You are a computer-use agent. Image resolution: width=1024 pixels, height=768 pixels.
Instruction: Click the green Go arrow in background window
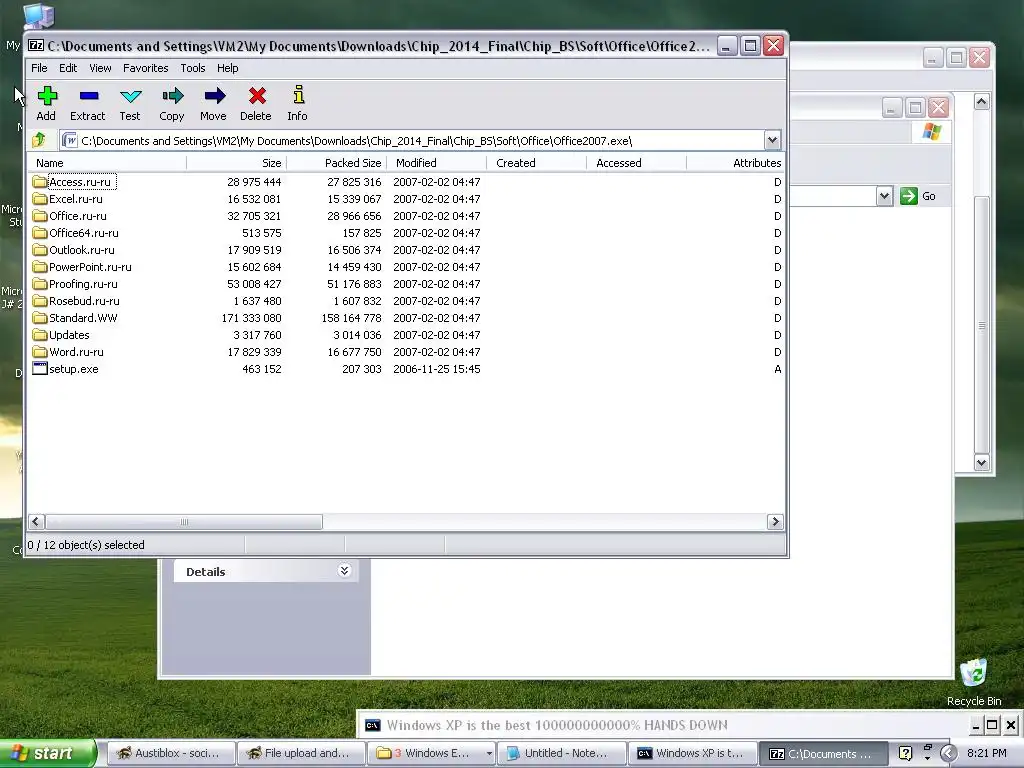pyautogui.click(x=908, y=196)
